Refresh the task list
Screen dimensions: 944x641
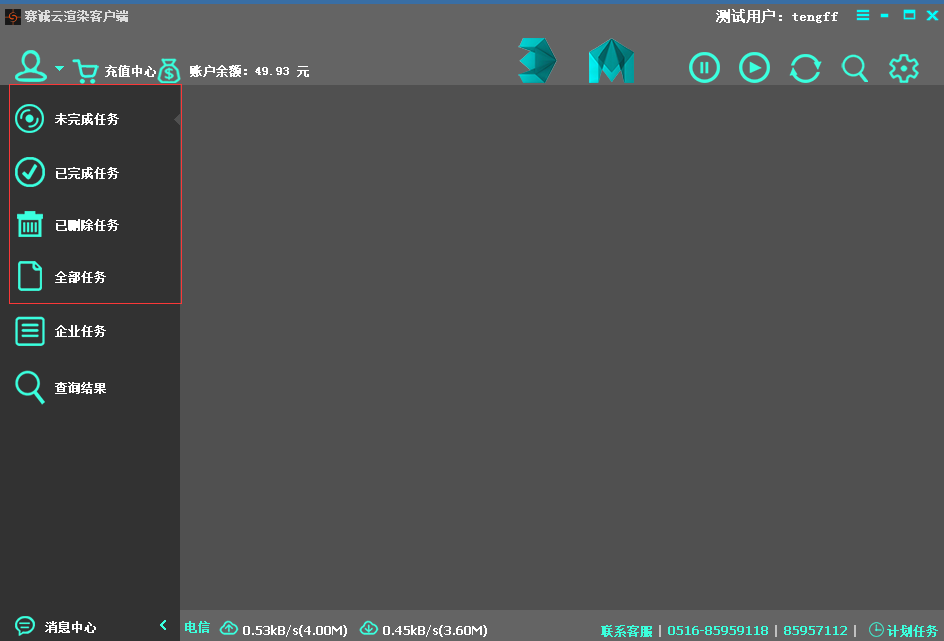[x=805, y=68]
